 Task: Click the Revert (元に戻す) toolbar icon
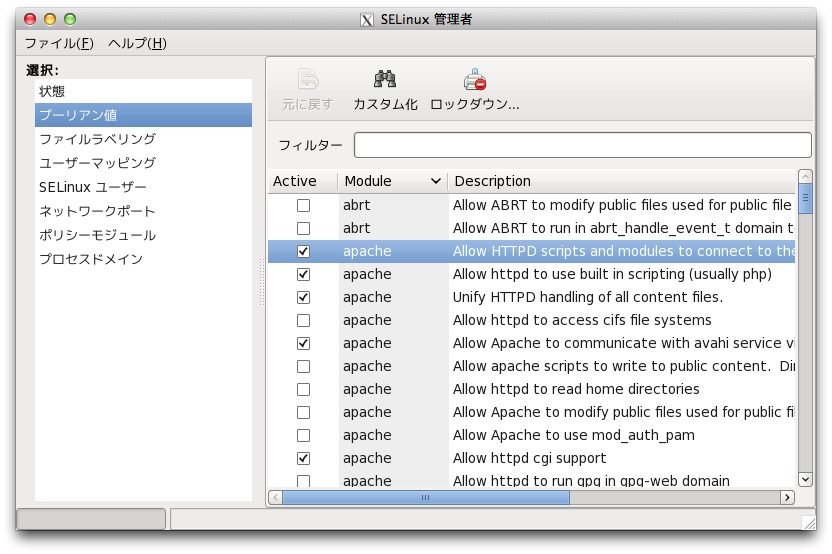point(308,80)
